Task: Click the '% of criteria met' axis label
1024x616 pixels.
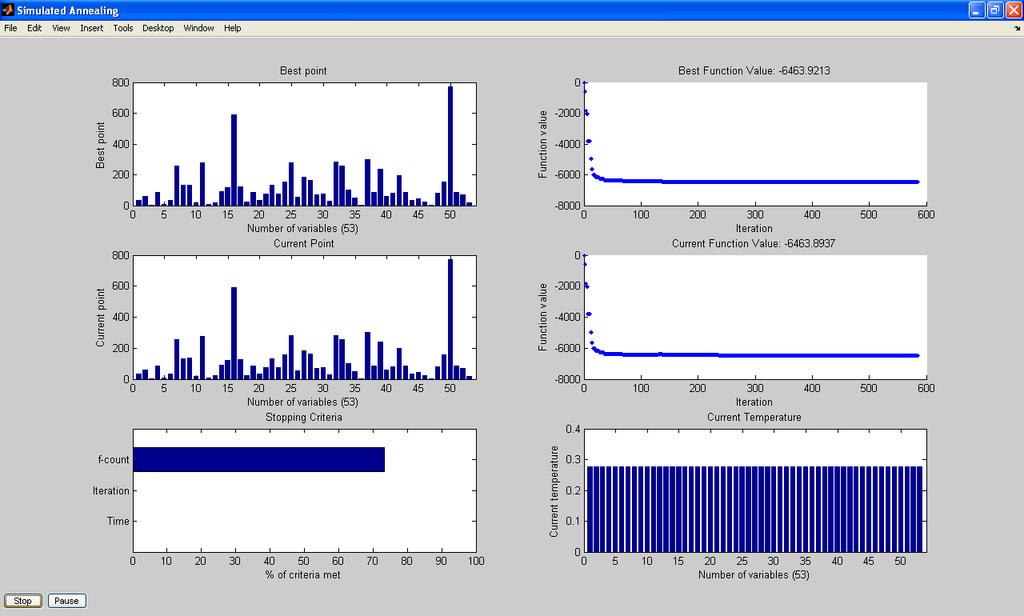Action: coord(303,575)
